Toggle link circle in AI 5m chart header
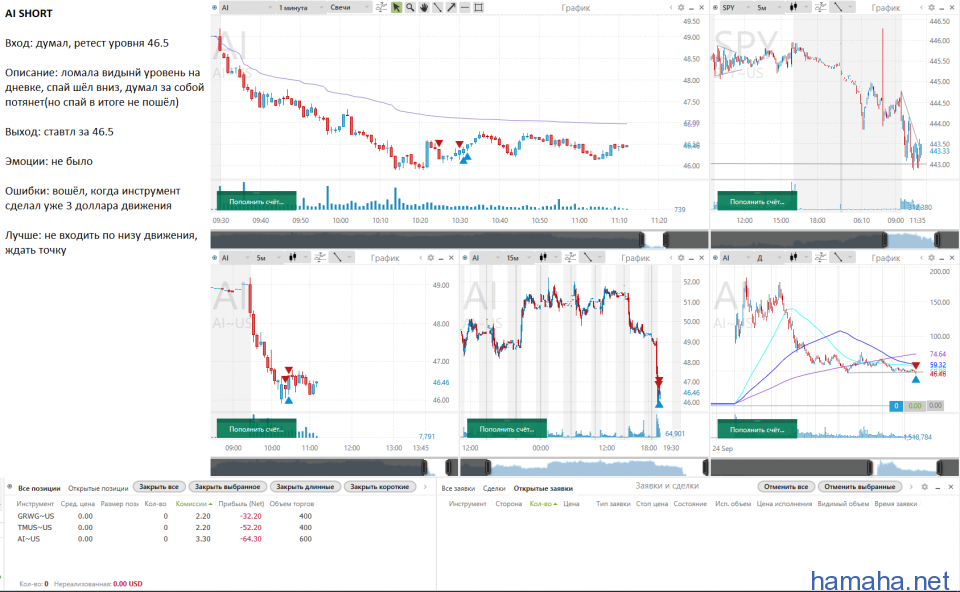This screenshot has width=960, height=592. point(214,258)
